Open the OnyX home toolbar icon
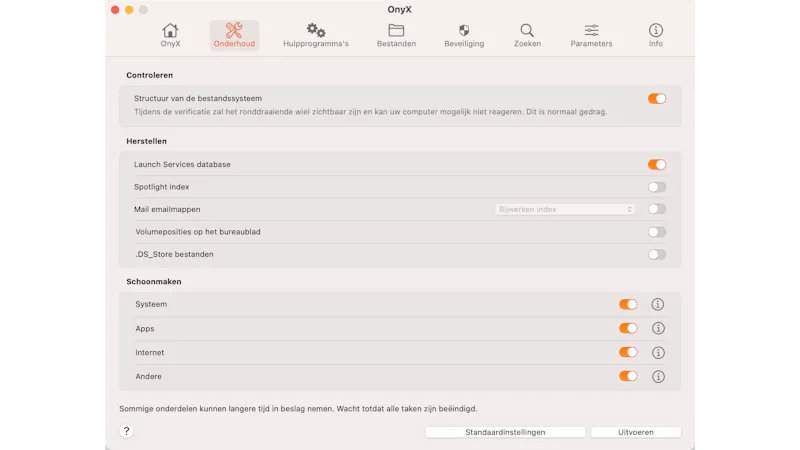800x450 pixels. [170, 31]
